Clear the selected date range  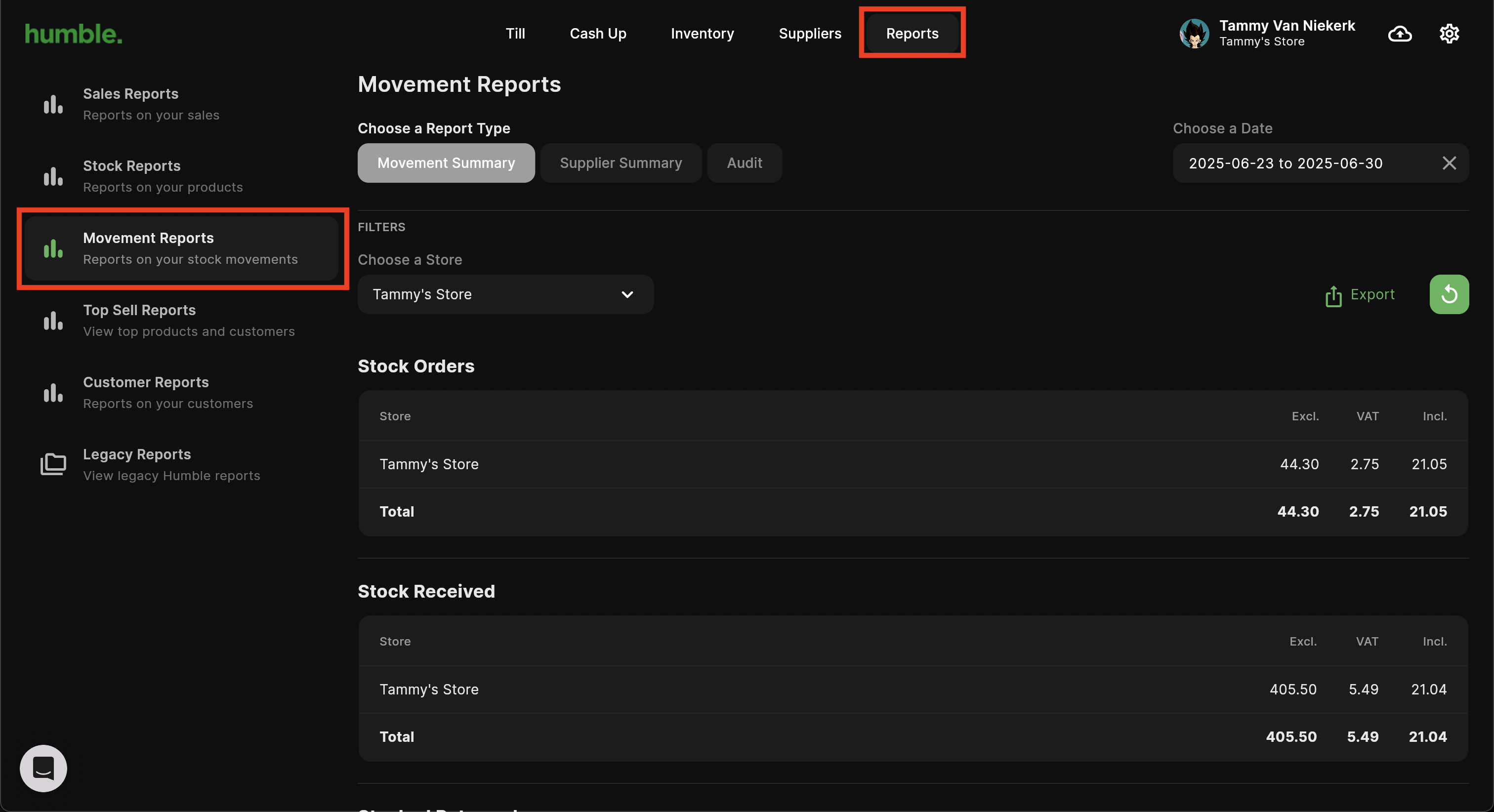1449,163
